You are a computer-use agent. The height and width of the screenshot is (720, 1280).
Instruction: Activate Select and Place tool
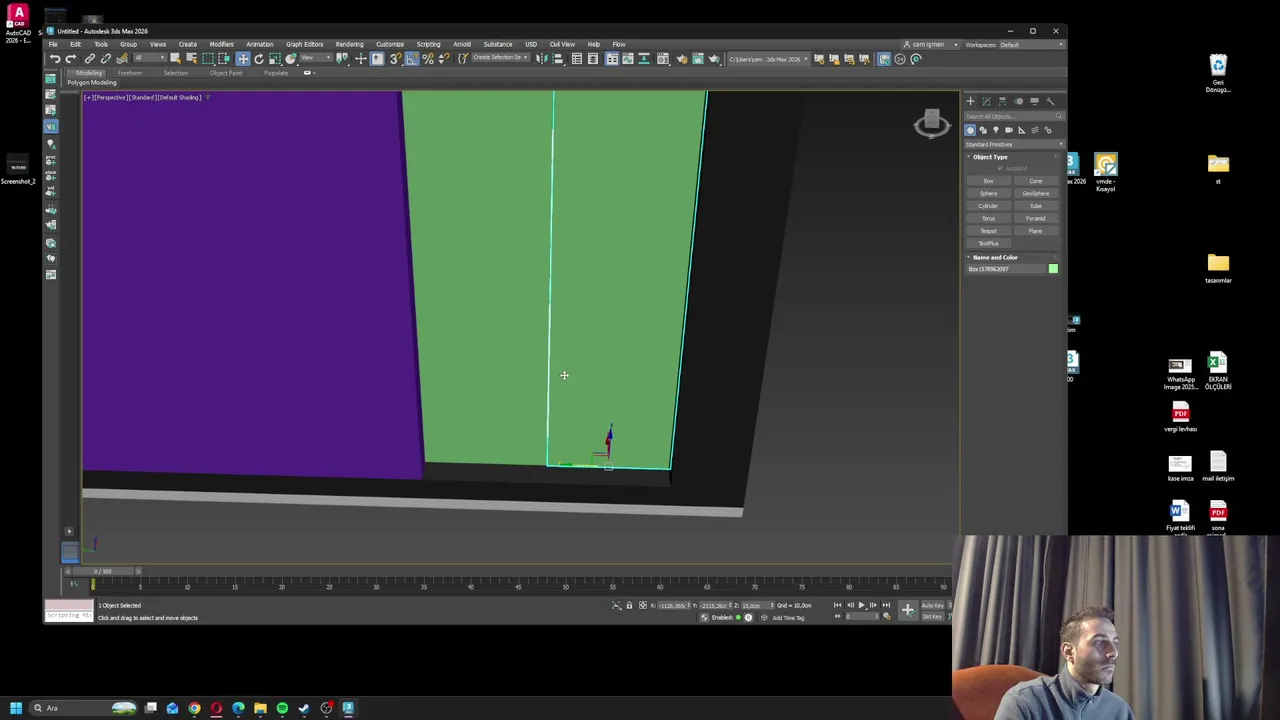[x=291, y=58]
